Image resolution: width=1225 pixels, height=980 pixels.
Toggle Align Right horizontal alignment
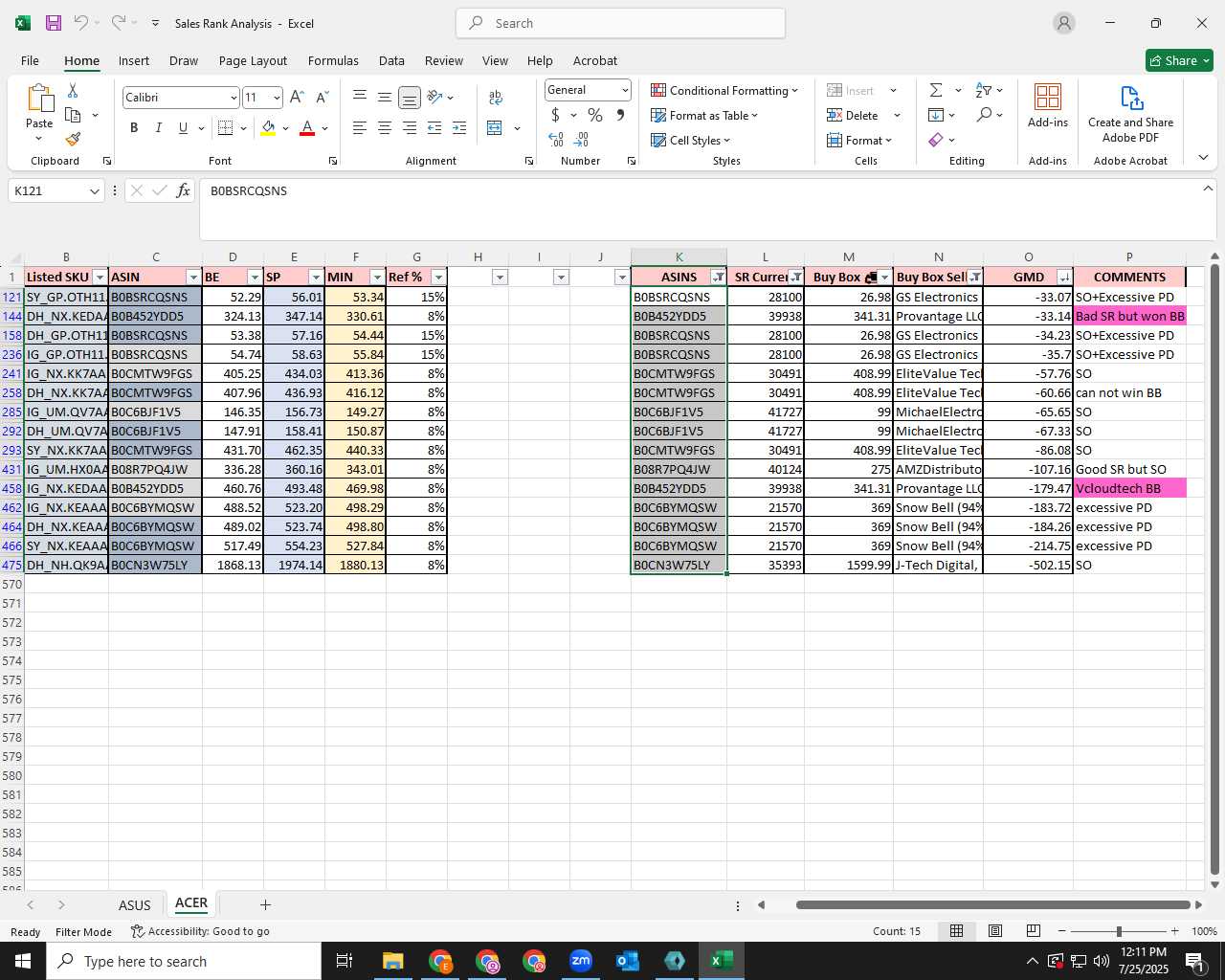[410, 127]
